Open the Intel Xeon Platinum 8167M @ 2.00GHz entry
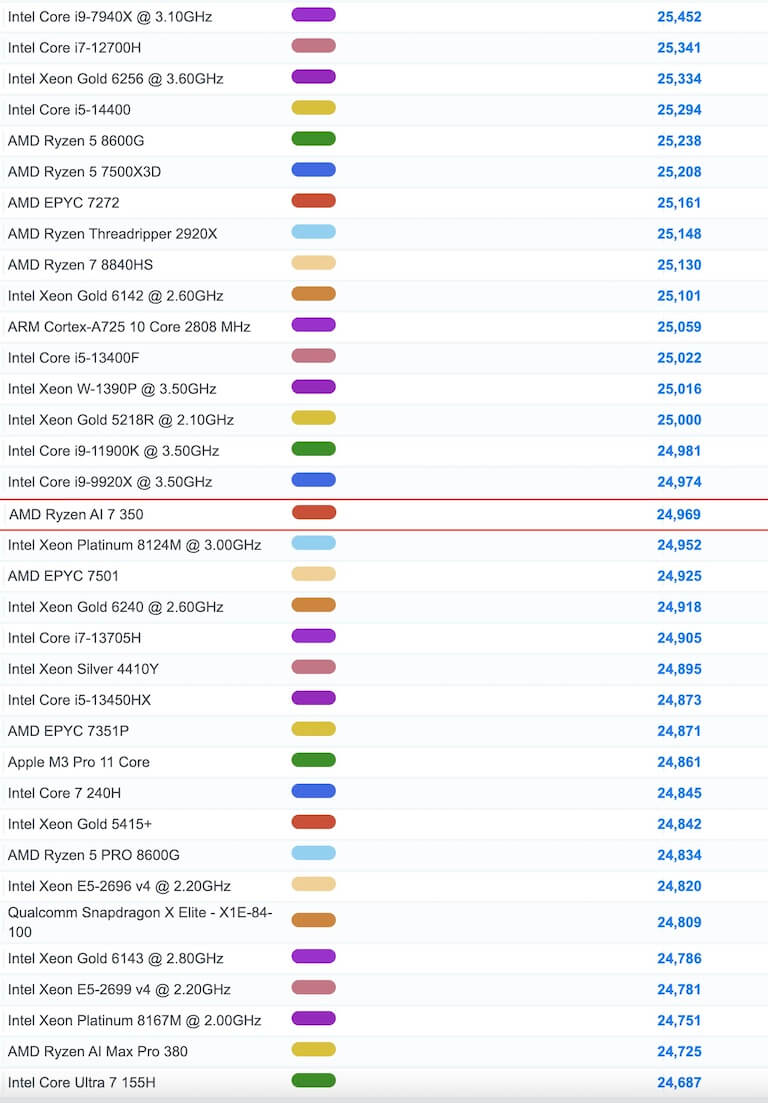The image size is (768, 1103). click(x=134, y=1020)
